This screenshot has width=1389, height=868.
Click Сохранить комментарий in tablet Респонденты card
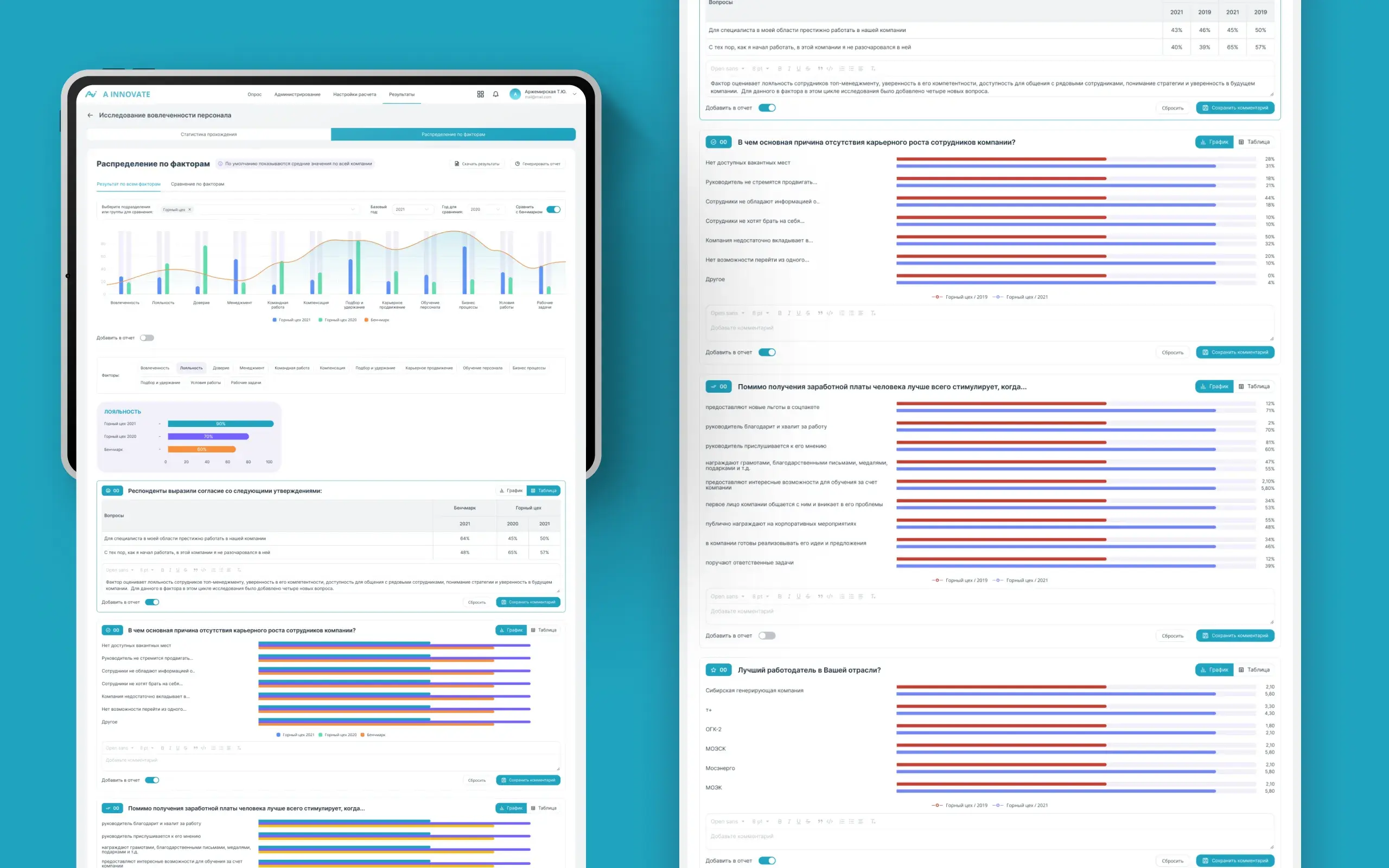click(528, 602)
